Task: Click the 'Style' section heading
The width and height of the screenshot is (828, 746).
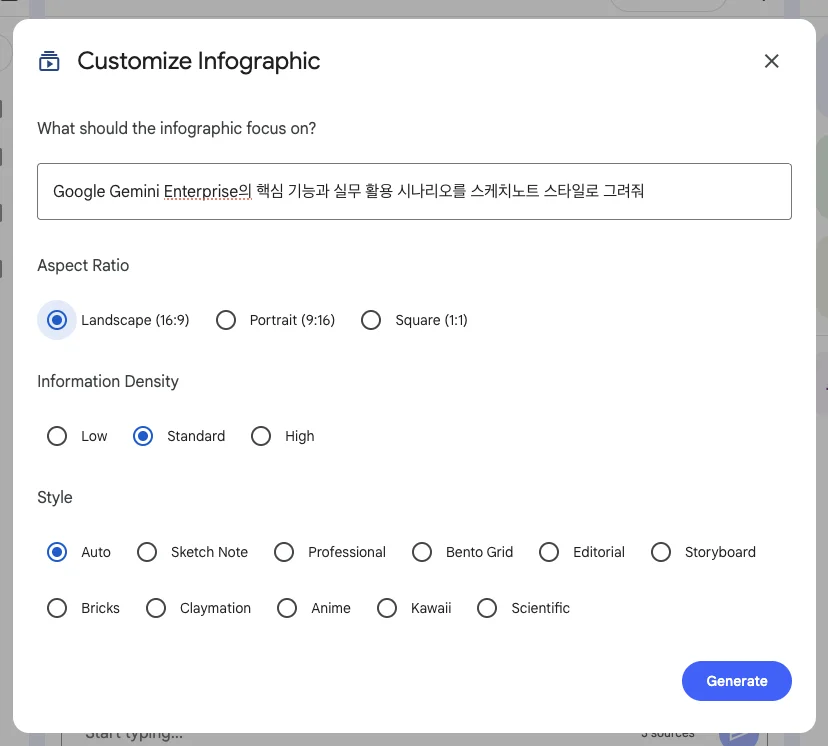Action: 55,497
